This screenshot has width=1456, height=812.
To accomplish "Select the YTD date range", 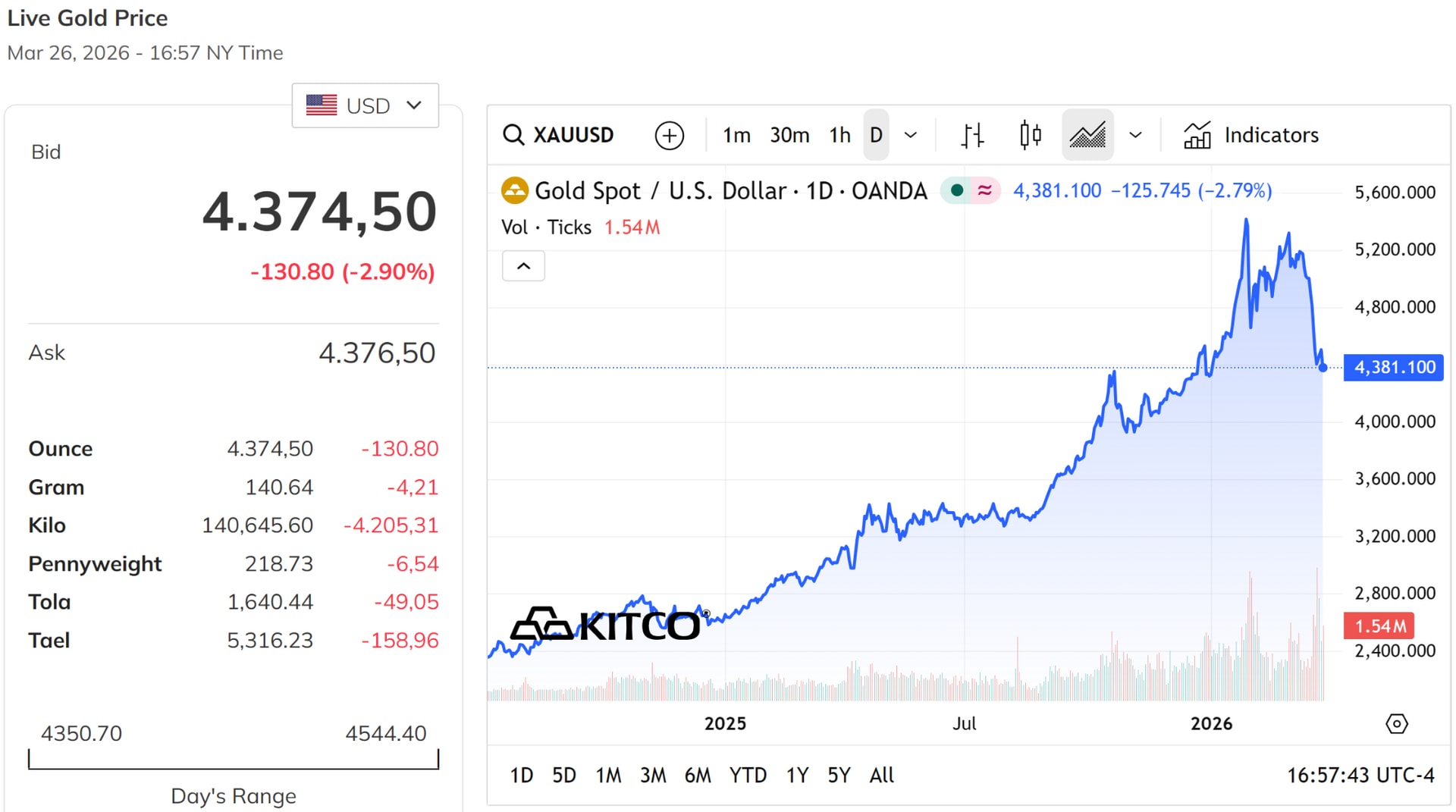I will point(748,775).
